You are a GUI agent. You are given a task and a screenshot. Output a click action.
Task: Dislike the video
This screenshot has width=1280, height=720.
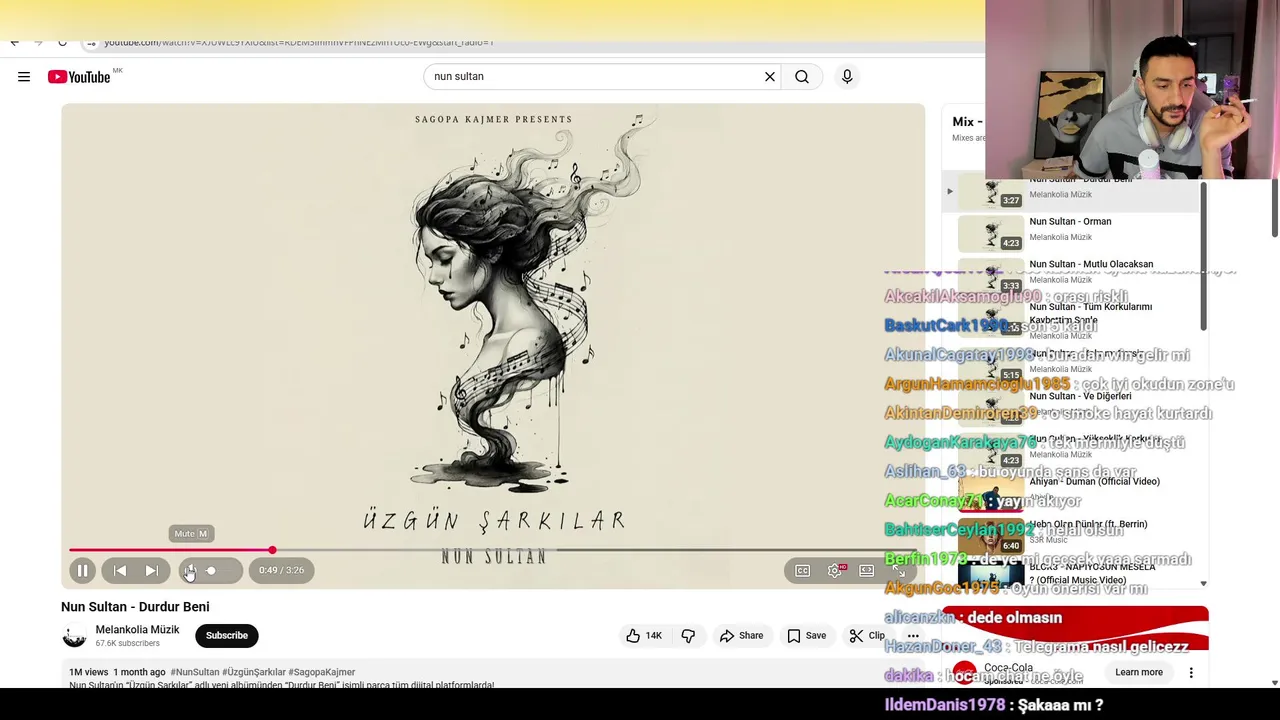[688, 635]
